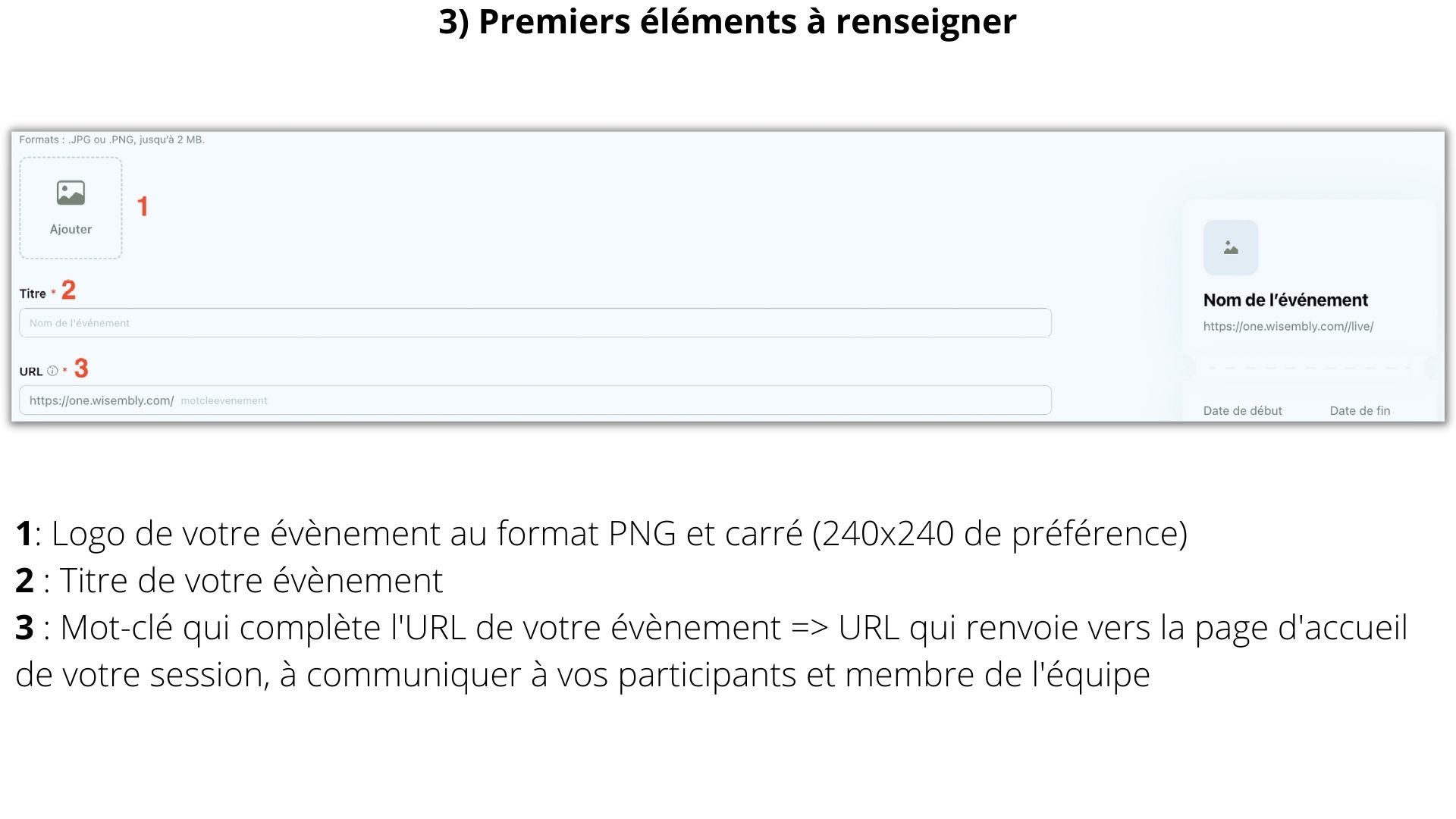Image resolution: width=1456 pixels, height=819 pixels.
Task: Click the Date de fin label
Action: (1360, 411)
